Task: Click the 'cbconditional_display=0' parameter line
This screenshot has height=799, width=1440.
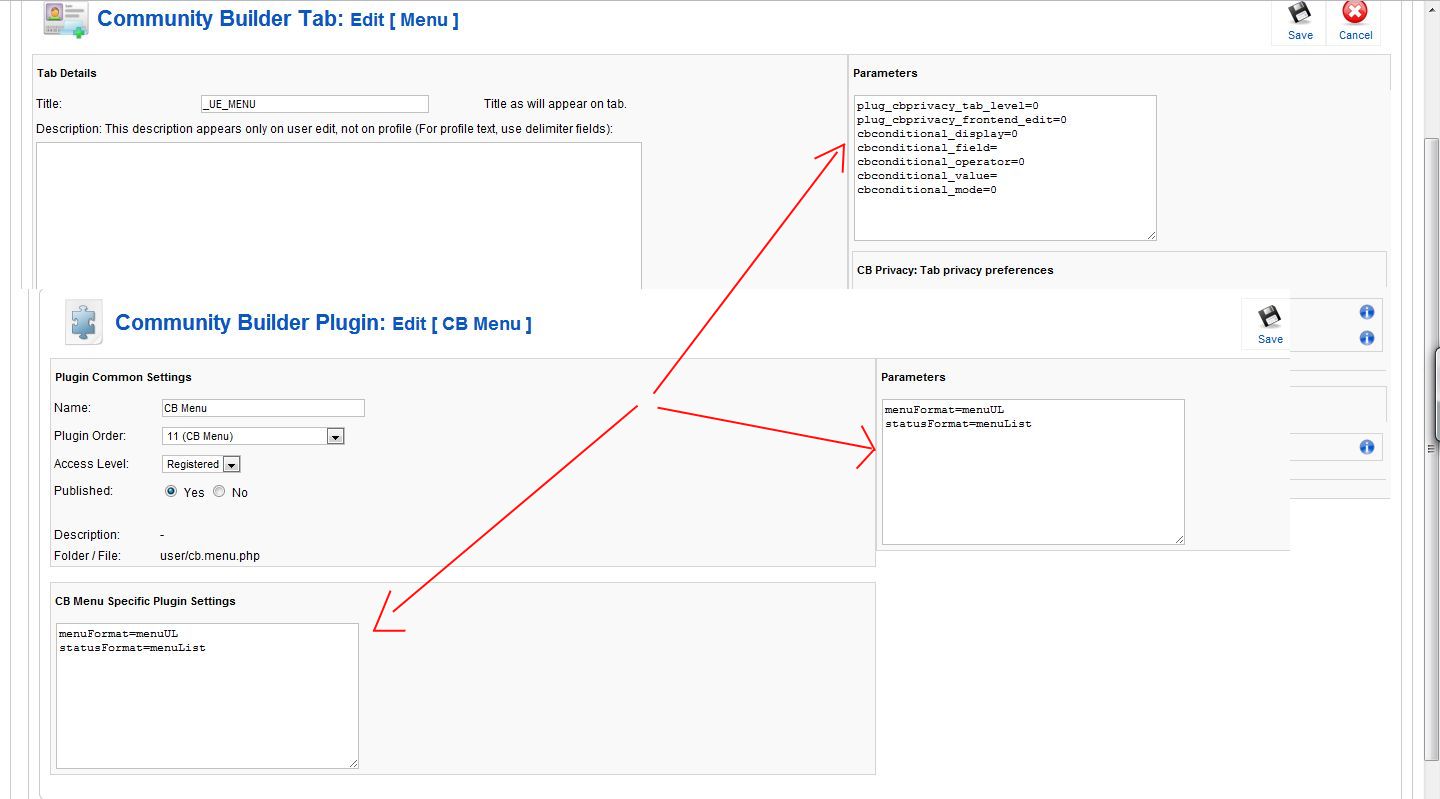Action: pyautogui.click(x=937, y=133)
